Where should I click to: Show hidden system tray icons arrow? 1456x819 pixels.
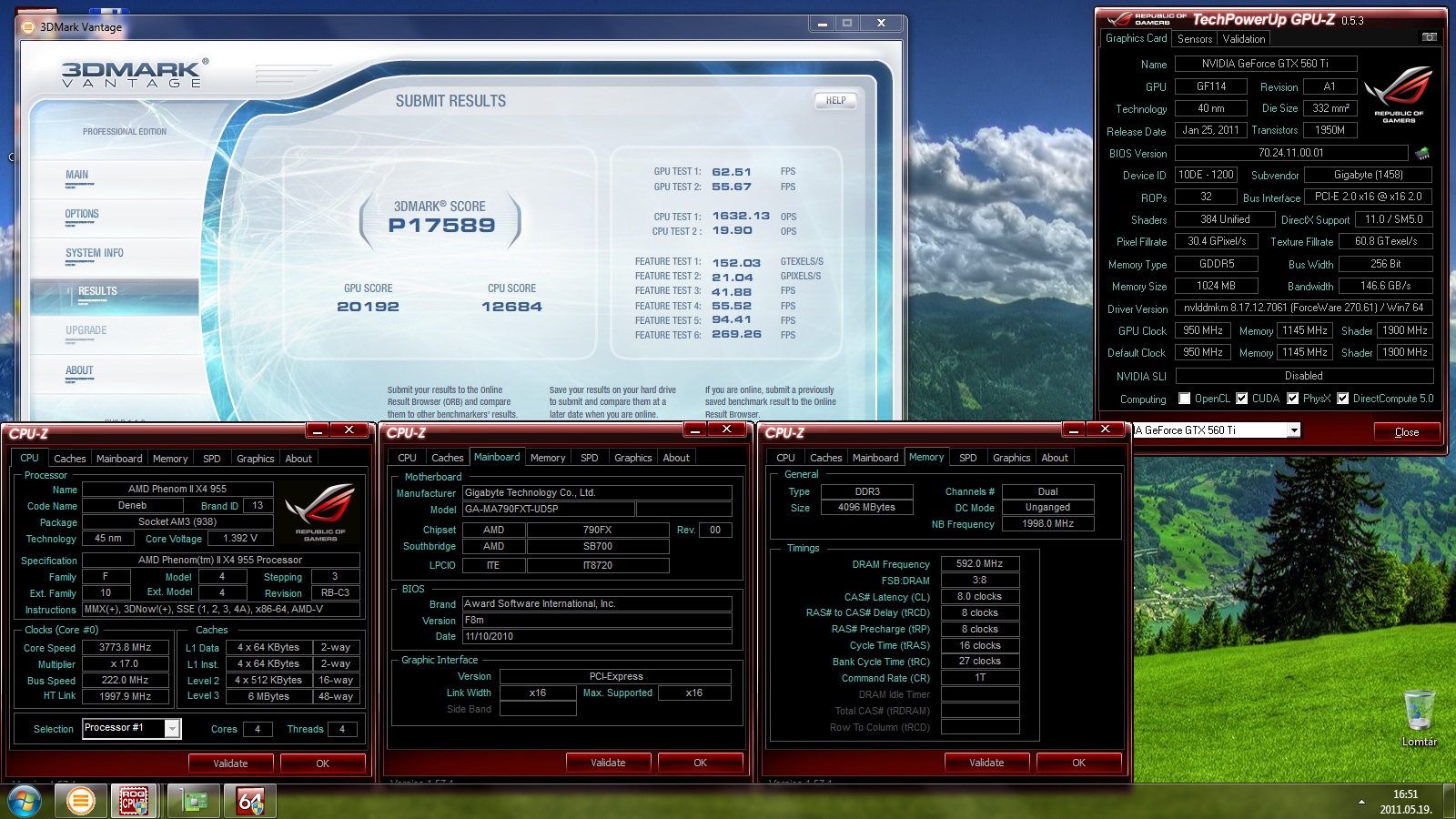(x=1361, y=802)
